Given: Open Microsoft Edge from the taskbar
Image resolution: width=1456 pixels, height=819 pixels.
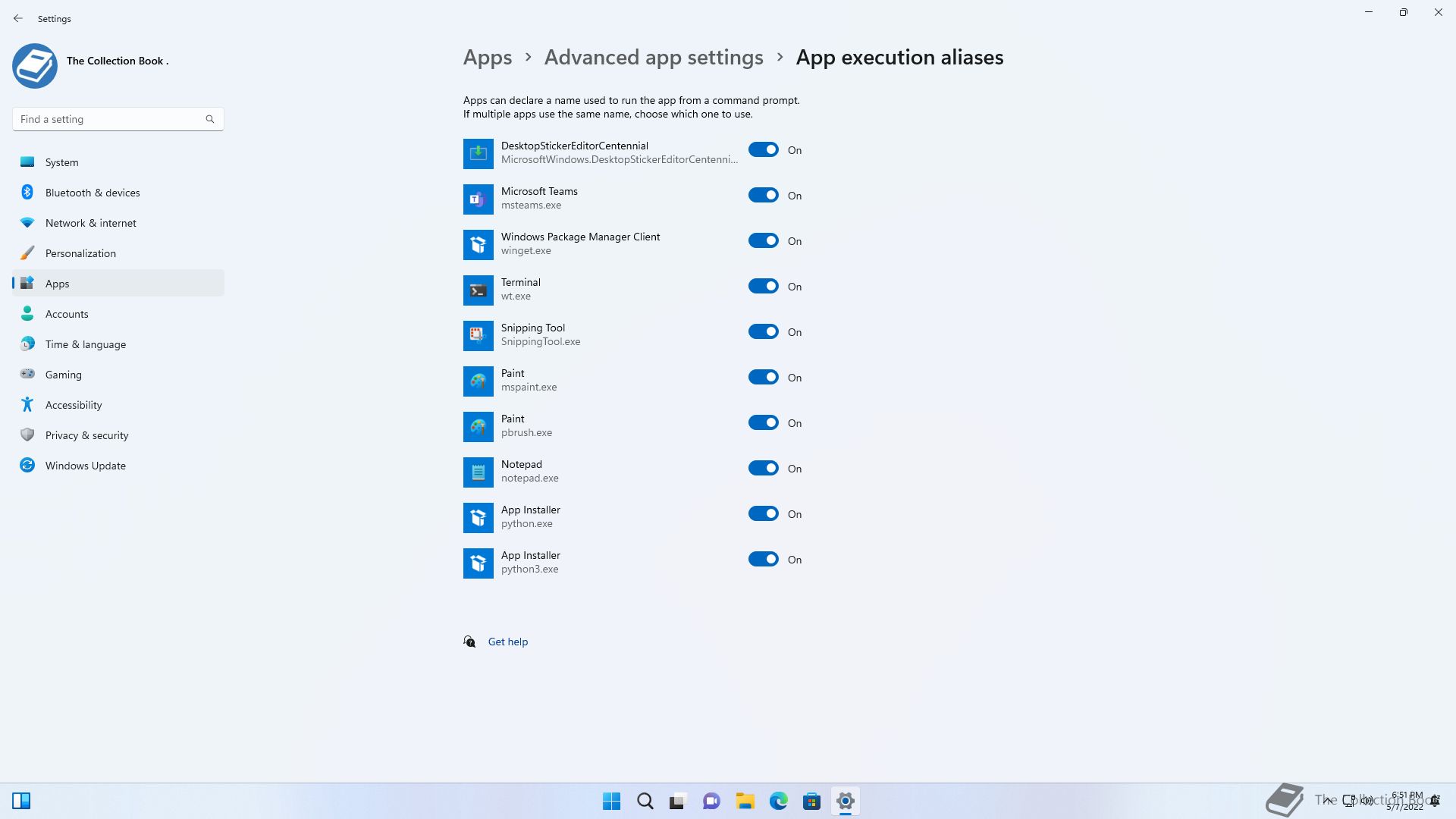Looking at the screenshot, I should 778,801.
